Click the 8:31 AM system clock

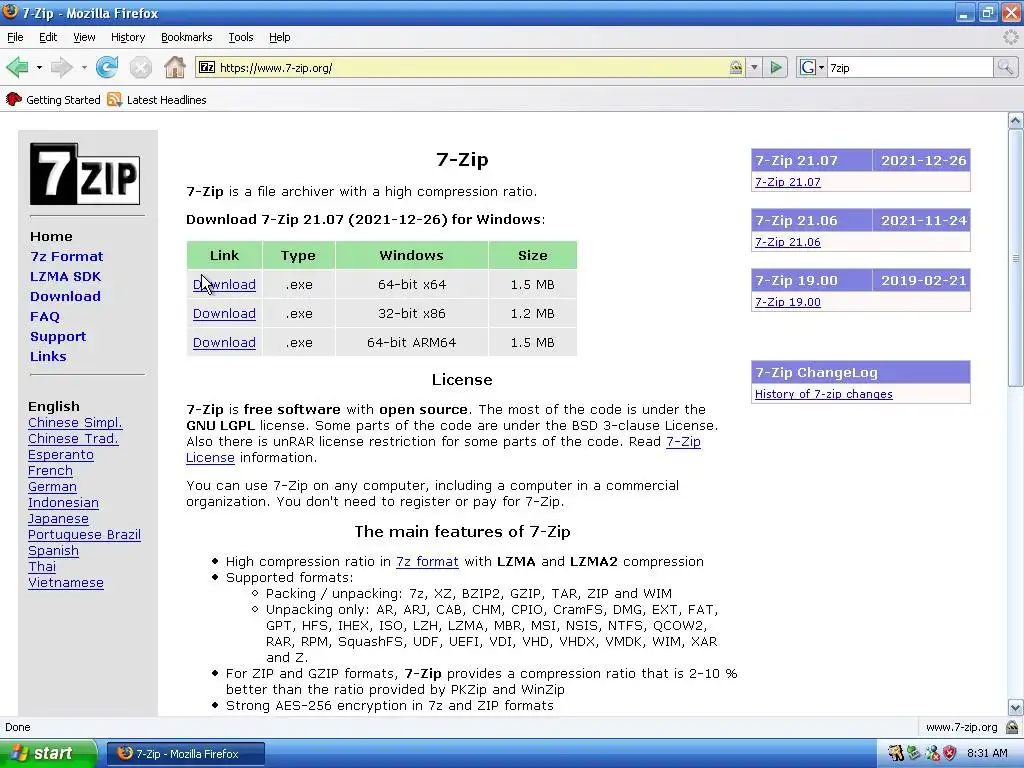pos(987,754)
